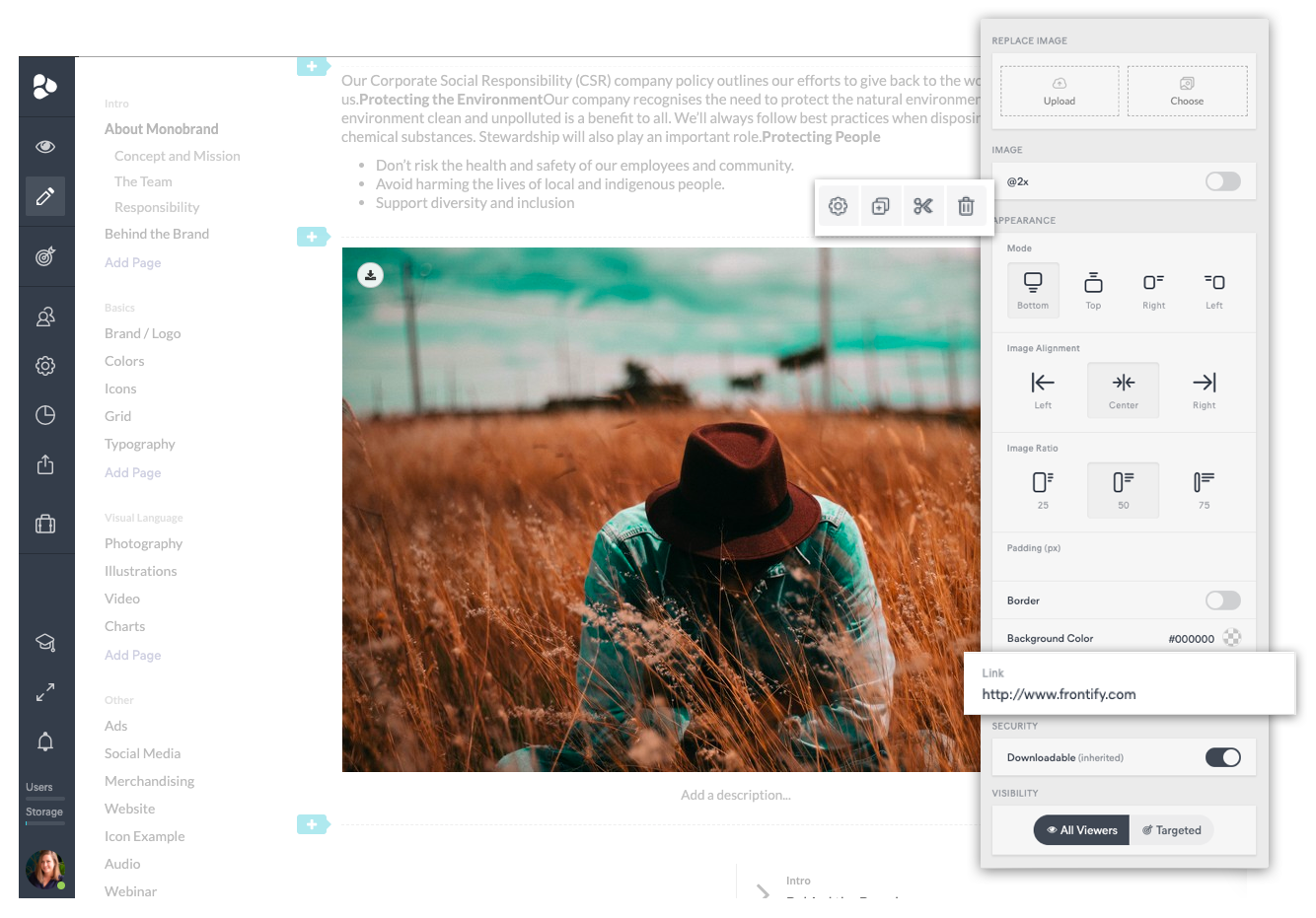Viewport: 1316px width, 918px height.
Task: Open Brand / Logo page
Action: tap(143, 333)
